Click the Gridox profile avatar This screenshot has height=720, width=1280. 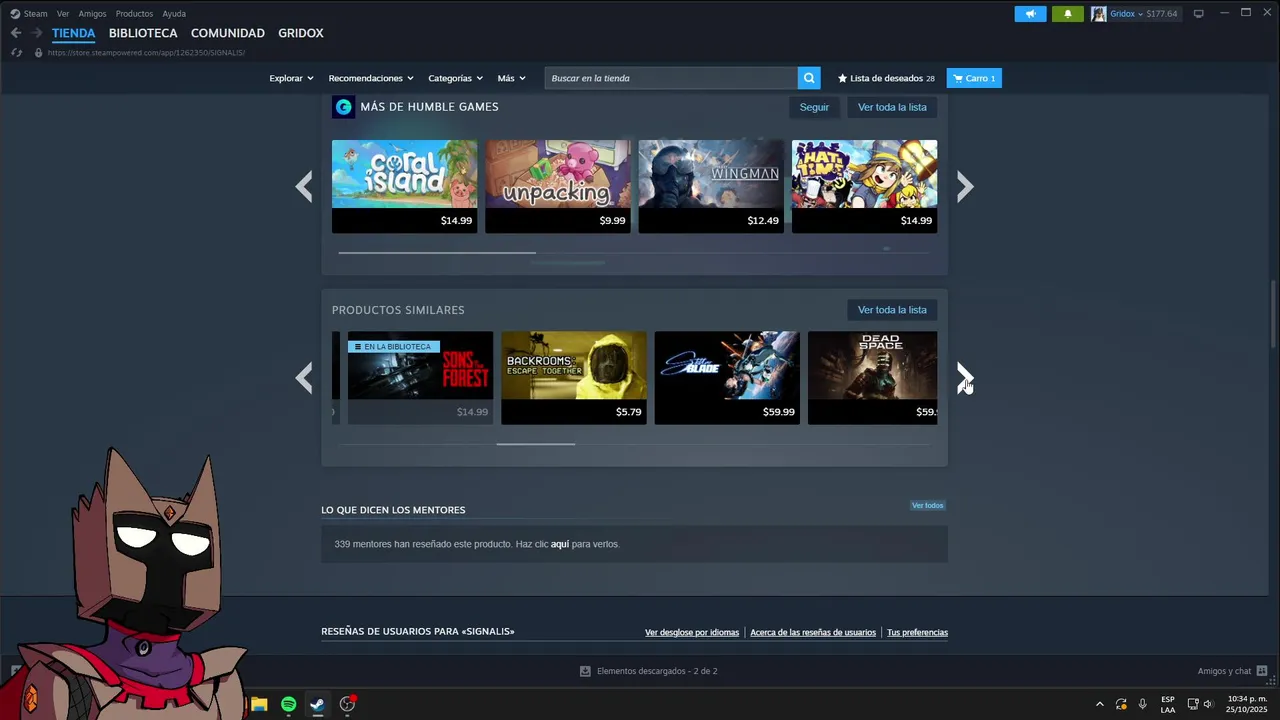[1099, 14]
